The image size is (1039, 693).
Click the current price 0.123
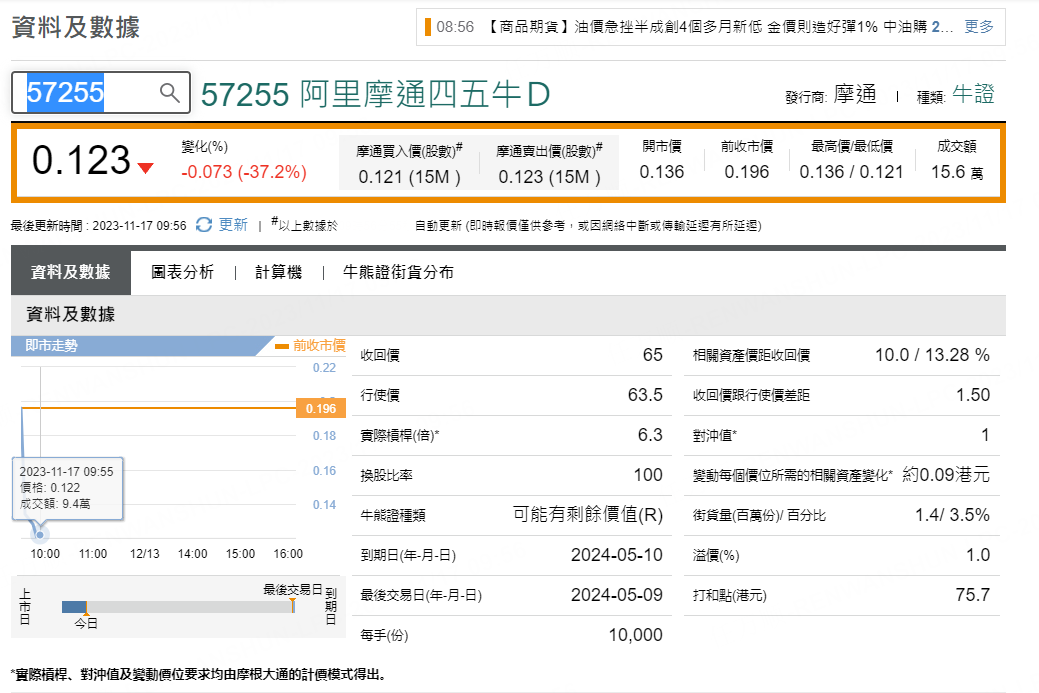coord(81,160)
